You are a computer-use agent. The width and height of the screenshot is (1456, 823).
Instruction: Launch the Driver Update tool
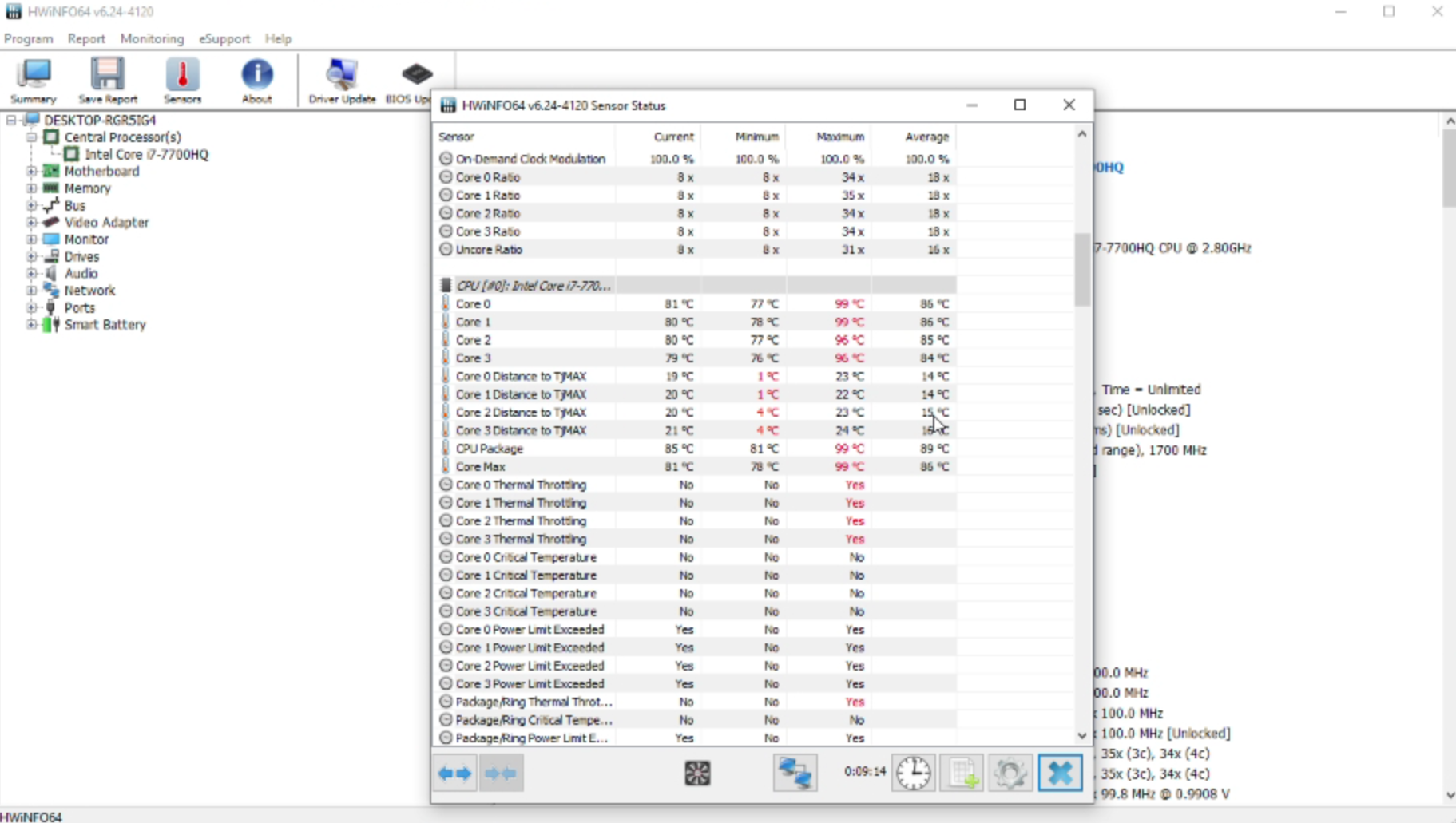click(342, 80)
